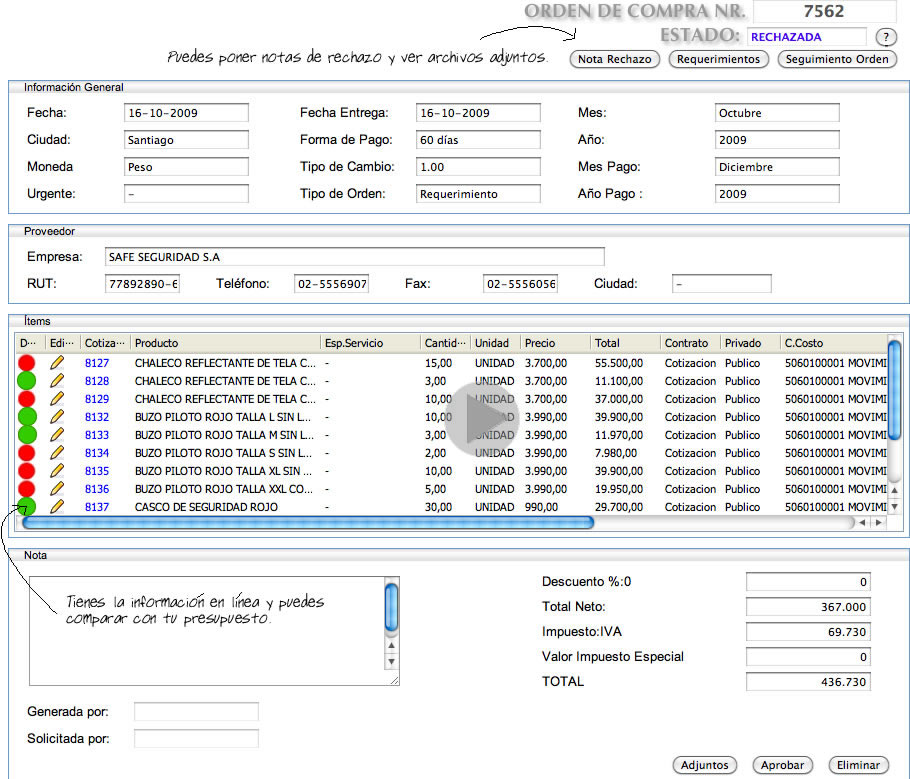Edit item 8129 with its pencil icon
Image resolution: width=910 pixels, height=779 pixels.
coord(57,399)
